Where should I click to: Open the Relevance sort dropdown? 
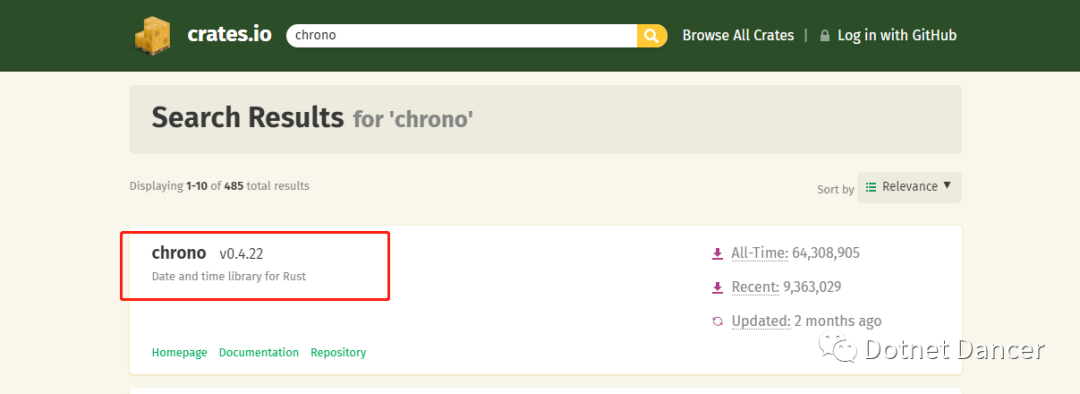pos(909,187)
